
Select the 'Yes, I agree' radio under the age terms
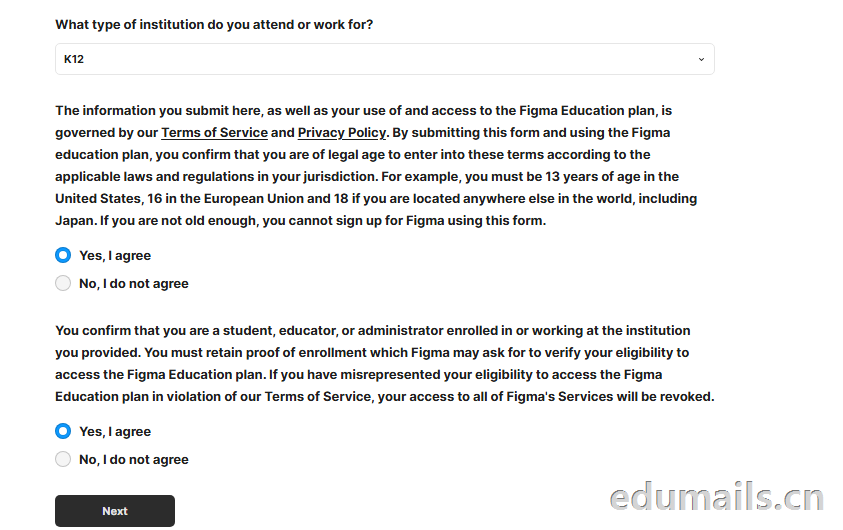pos(63,255)
